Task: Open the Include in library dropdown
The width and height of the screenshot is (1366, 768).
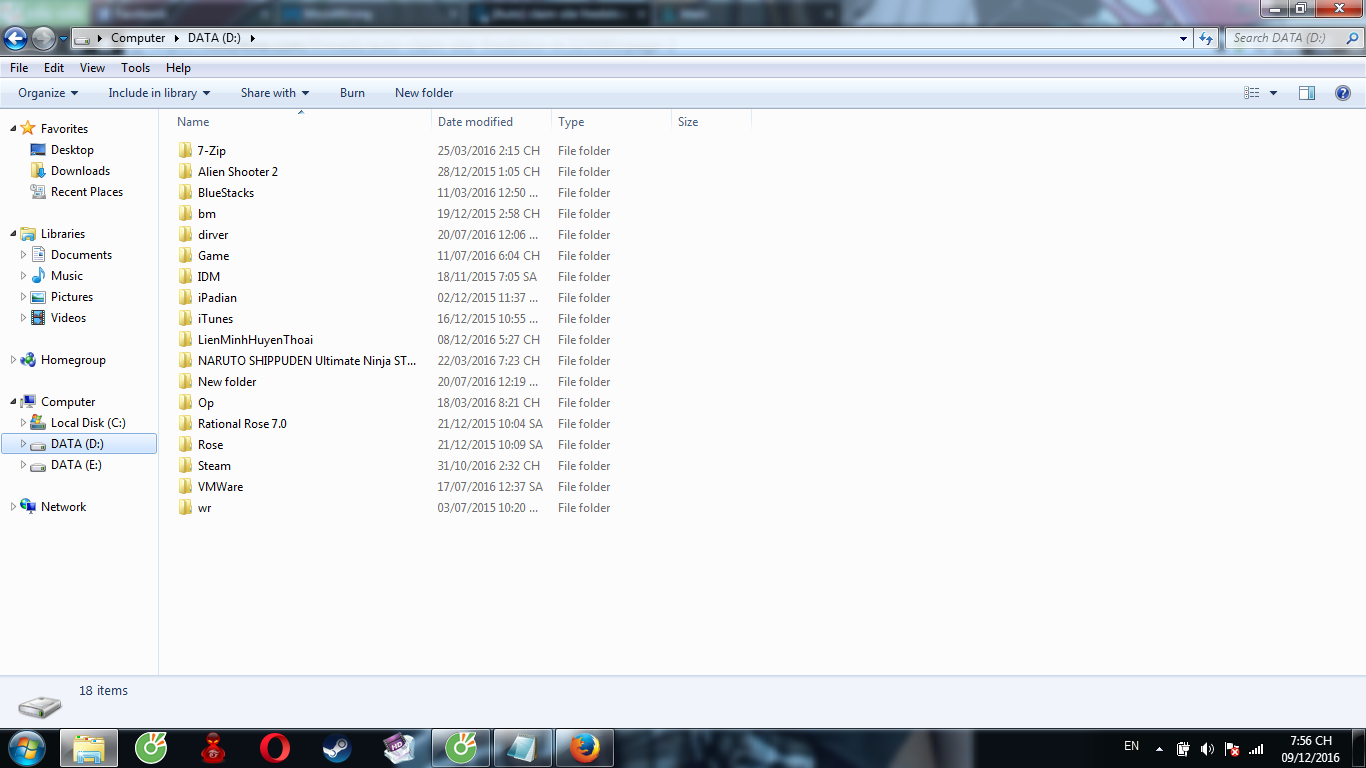Action: [159, 93]
